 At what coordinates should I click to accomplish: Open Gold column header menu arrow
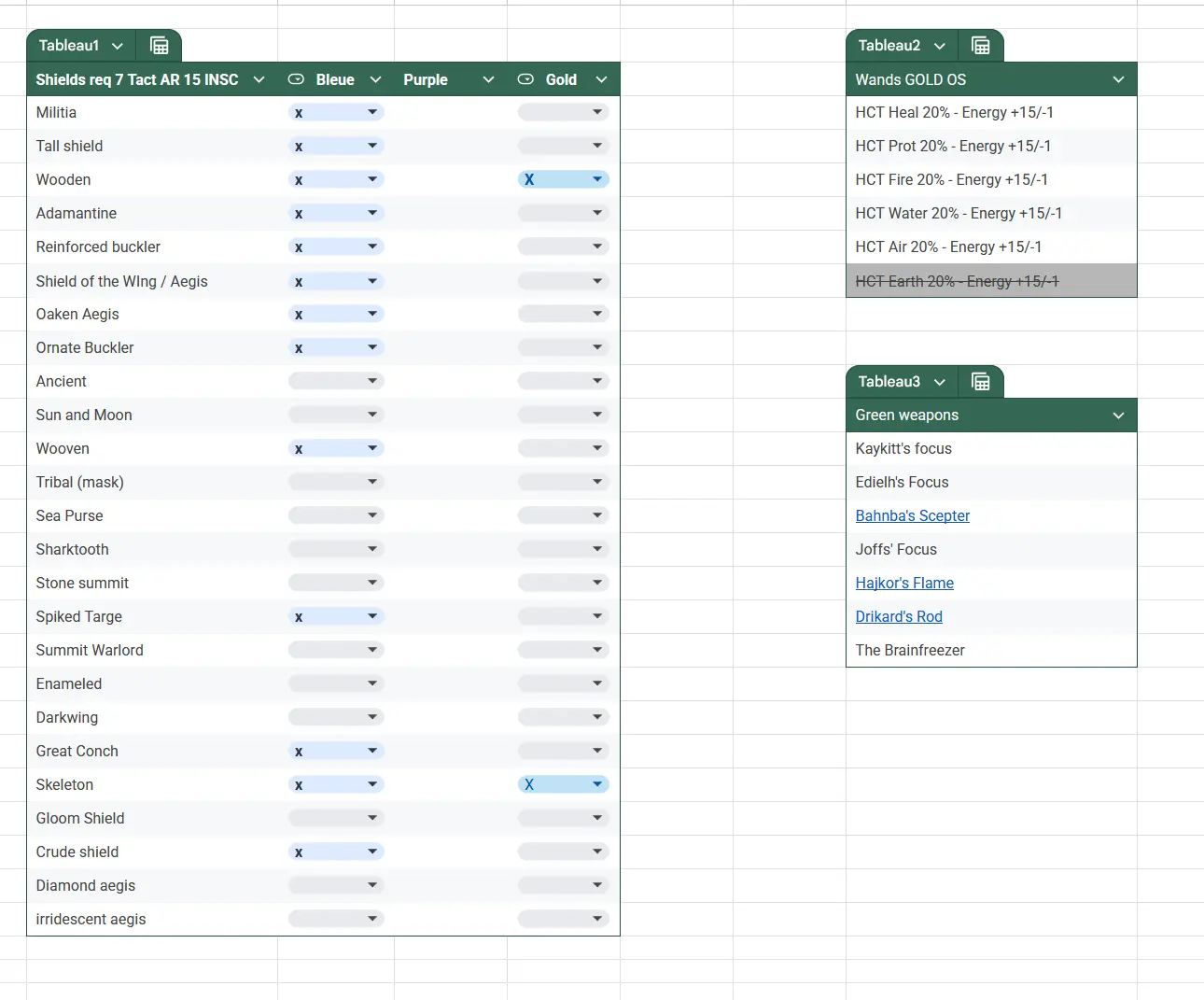602,79
